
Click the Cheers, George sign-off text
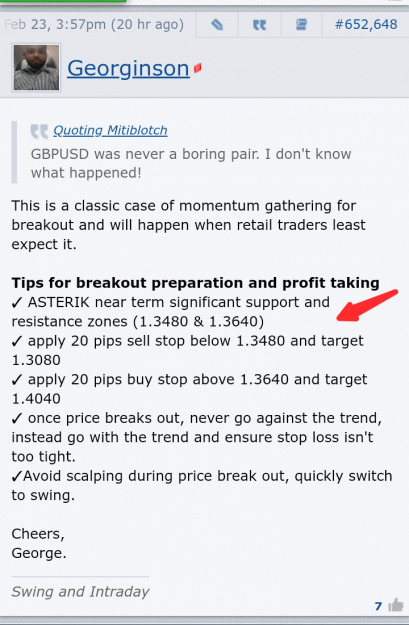pyautogui.click(x=39, y=543)
